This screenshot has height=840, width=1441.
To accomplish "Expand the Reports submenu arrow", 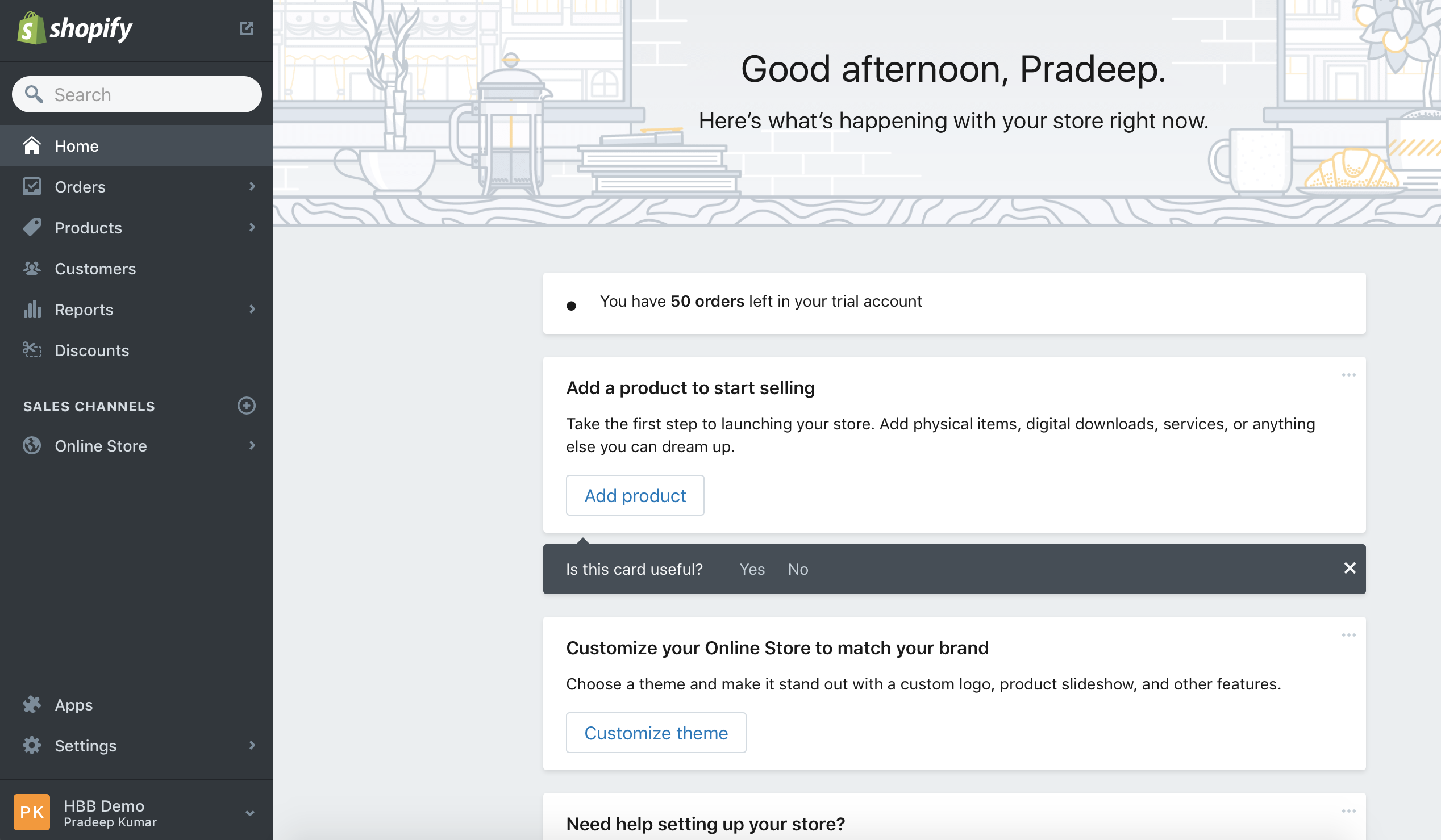I will click(x=252, y=309).
